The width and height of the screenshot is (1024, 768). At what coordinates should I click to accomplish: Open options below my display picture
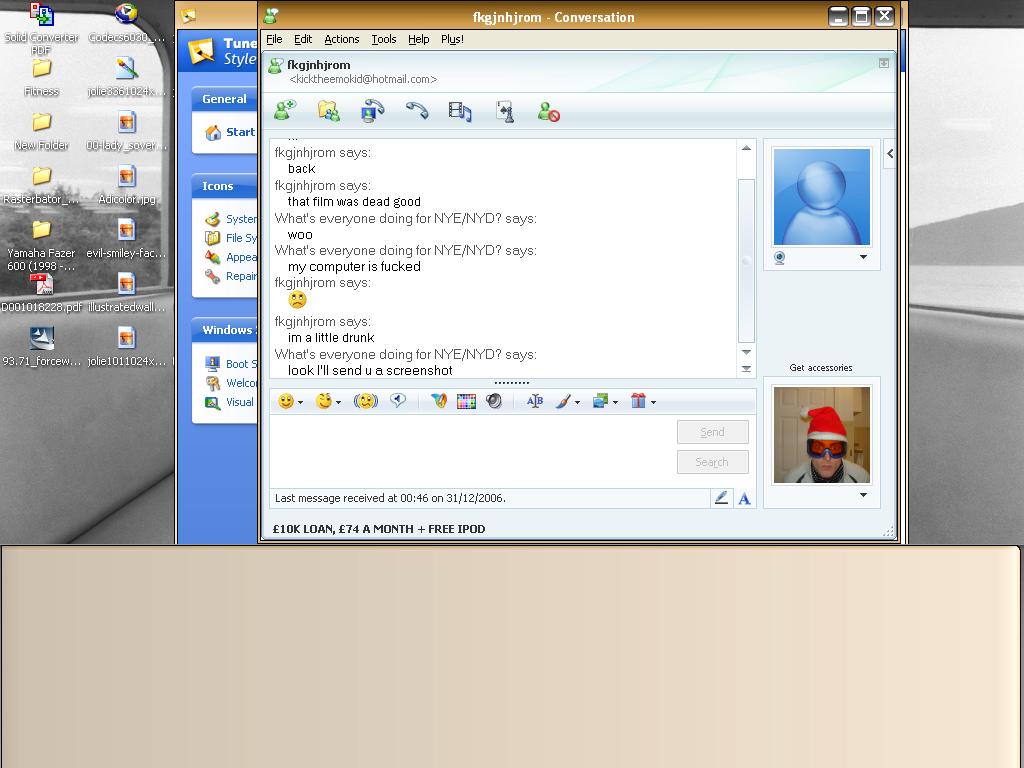tap(863, 495)
